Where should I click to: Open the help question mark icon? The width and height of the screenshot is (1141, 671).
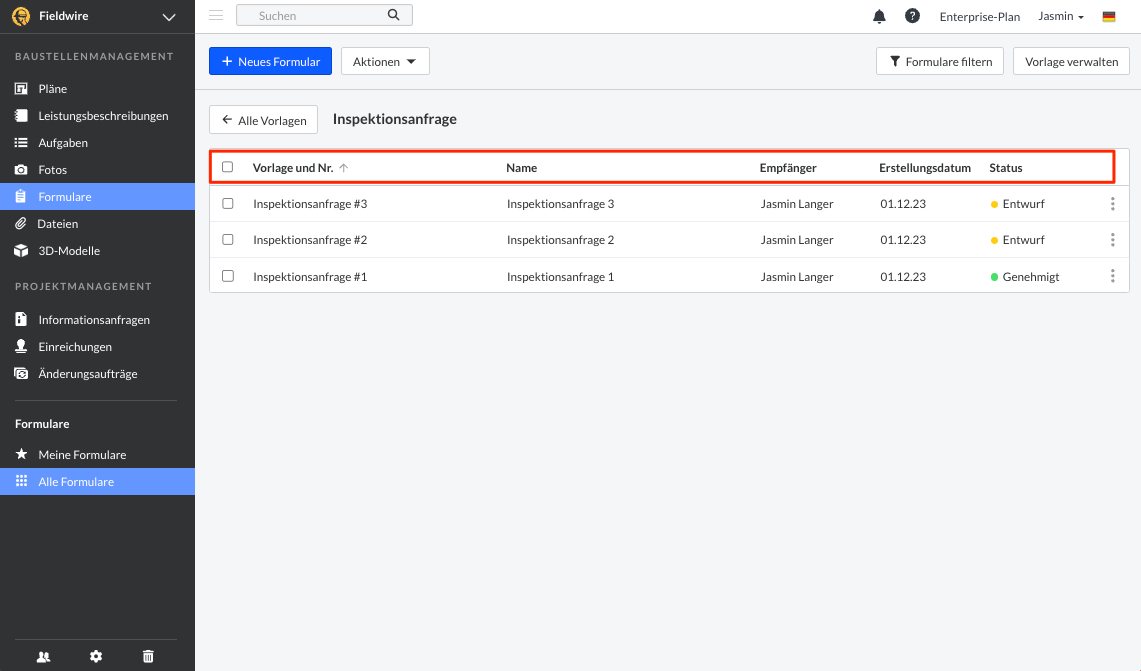point(912,16)
